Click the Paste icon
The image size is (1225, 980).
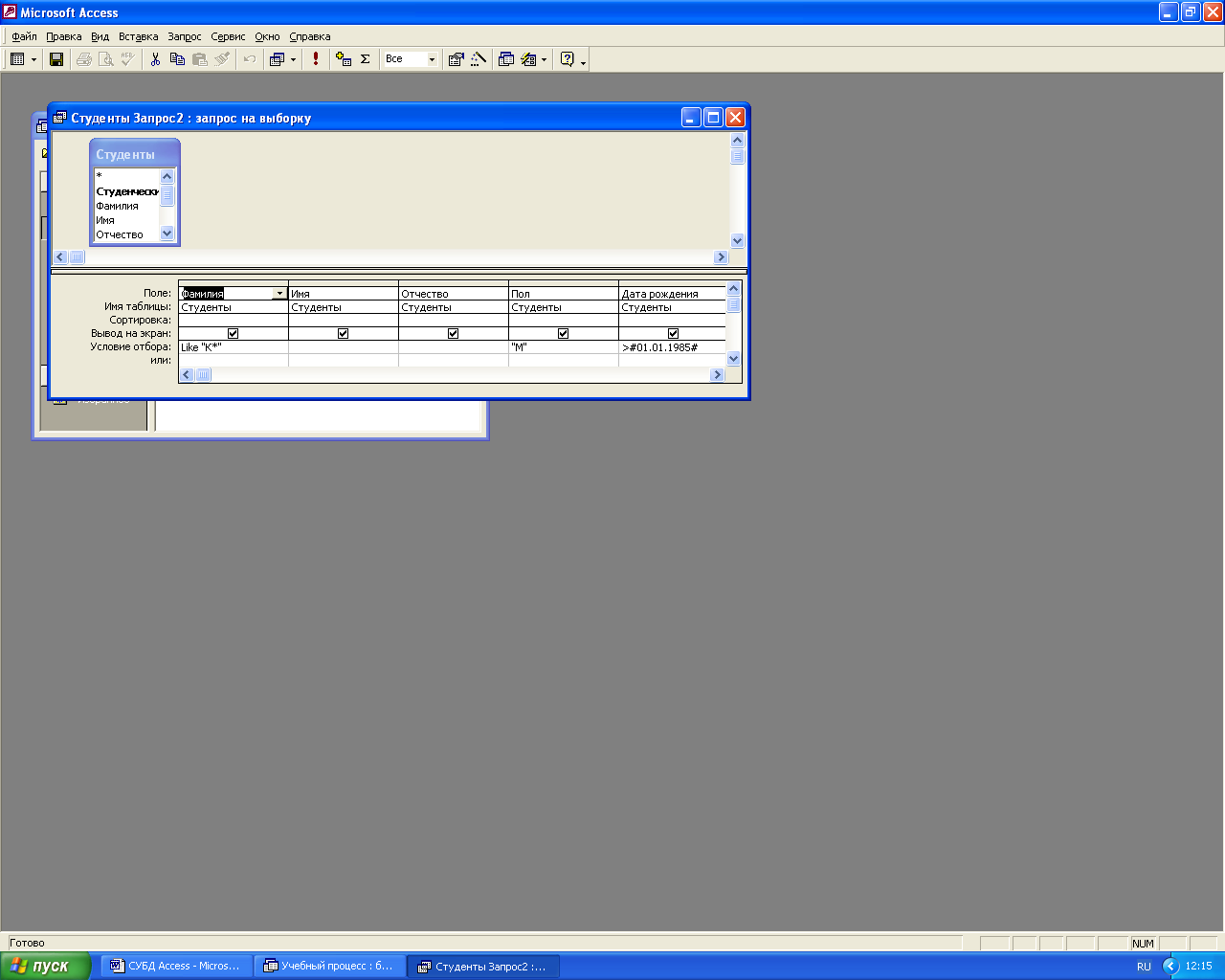(x=199, y=59)
